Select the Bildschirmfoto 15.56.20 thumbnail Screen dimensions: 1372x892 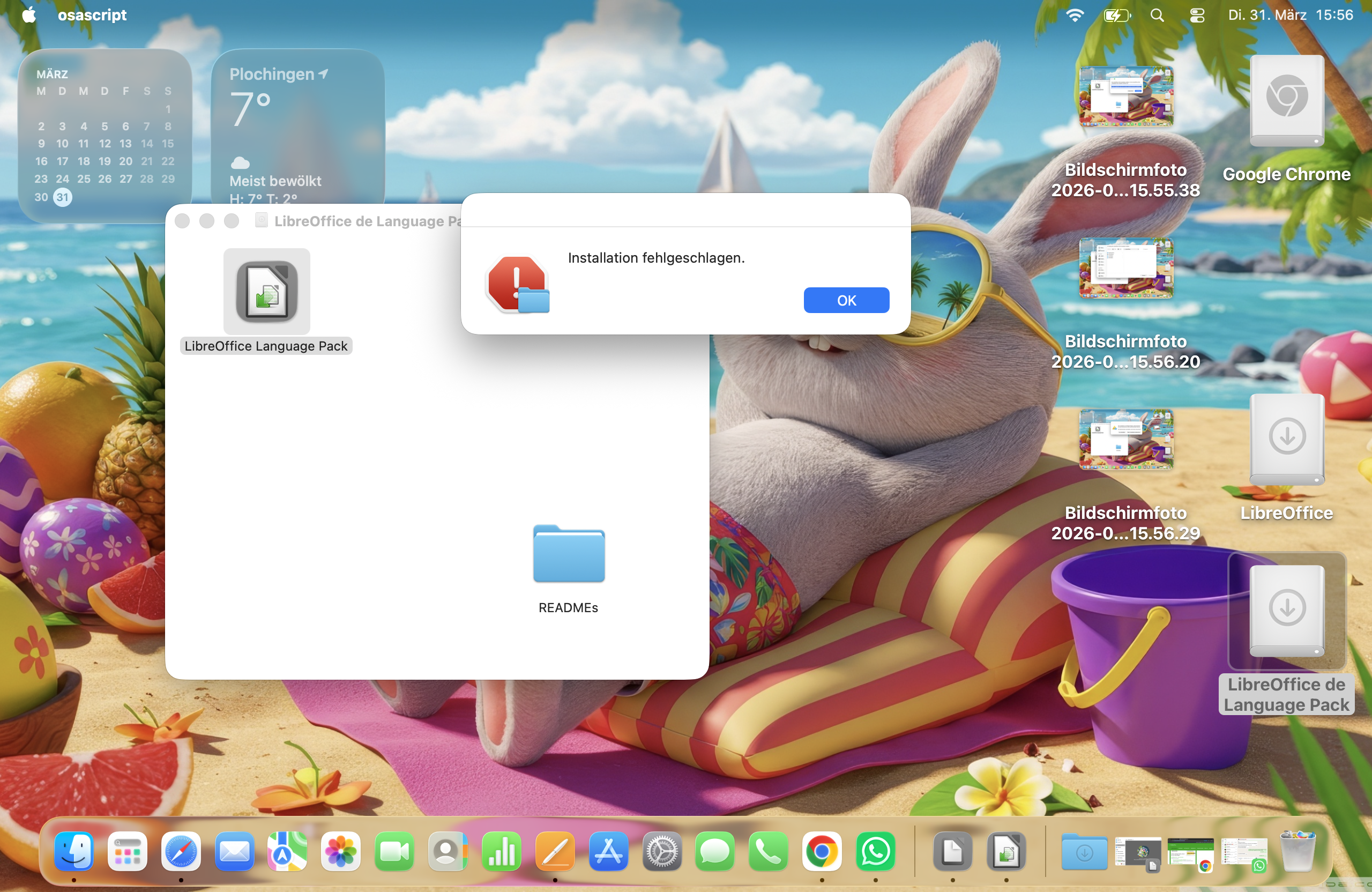pyautogui.click(x=1125, y=268)
